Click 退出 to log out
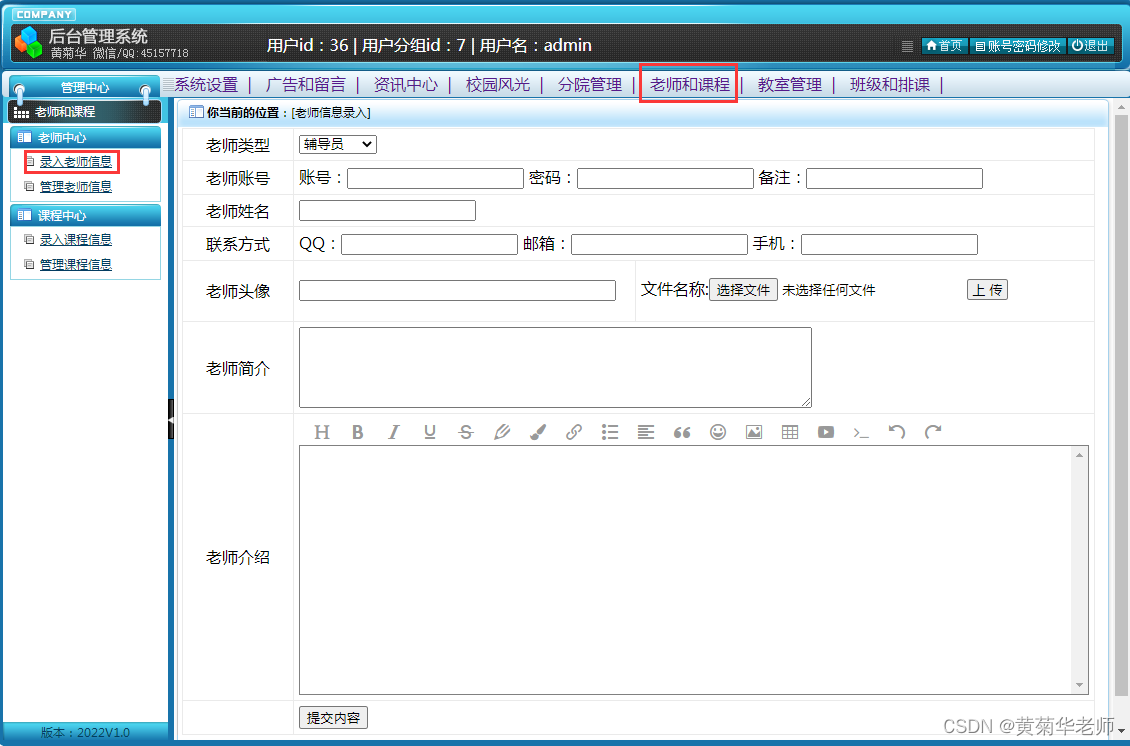 click(1090, 46)
